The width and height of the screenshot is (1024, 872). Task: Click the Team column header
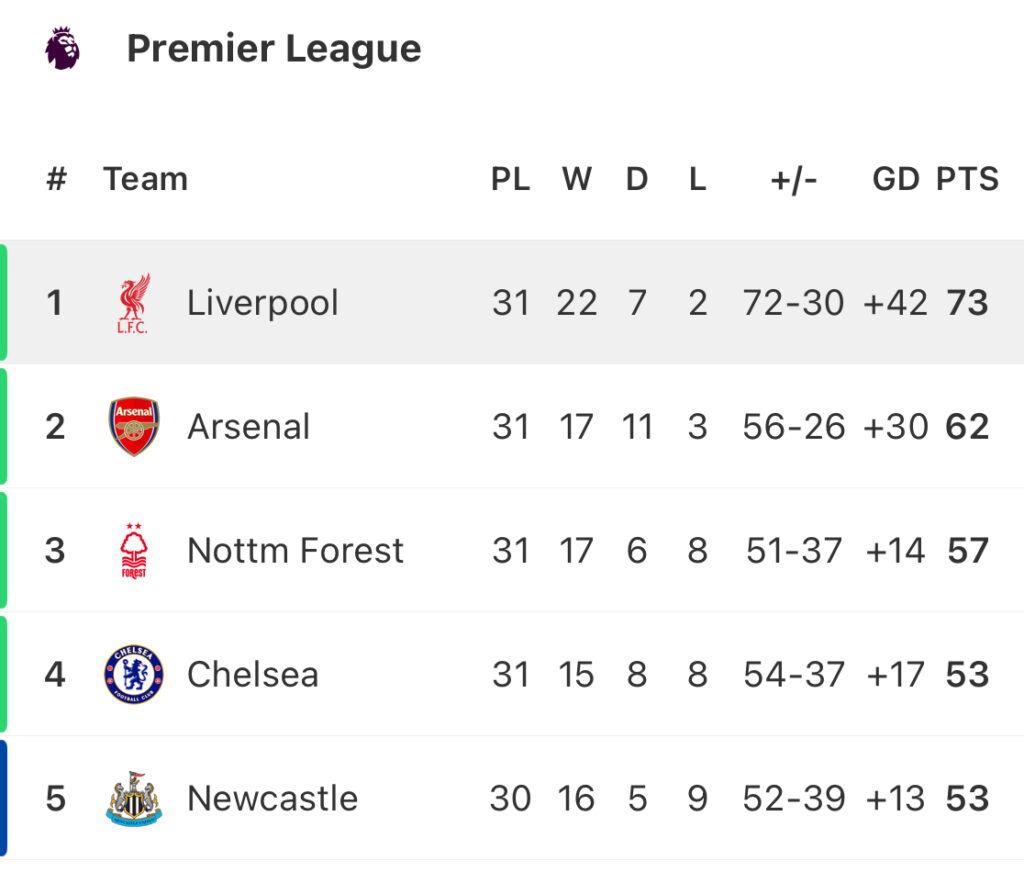pyautogui.click(x=146, y=179)
